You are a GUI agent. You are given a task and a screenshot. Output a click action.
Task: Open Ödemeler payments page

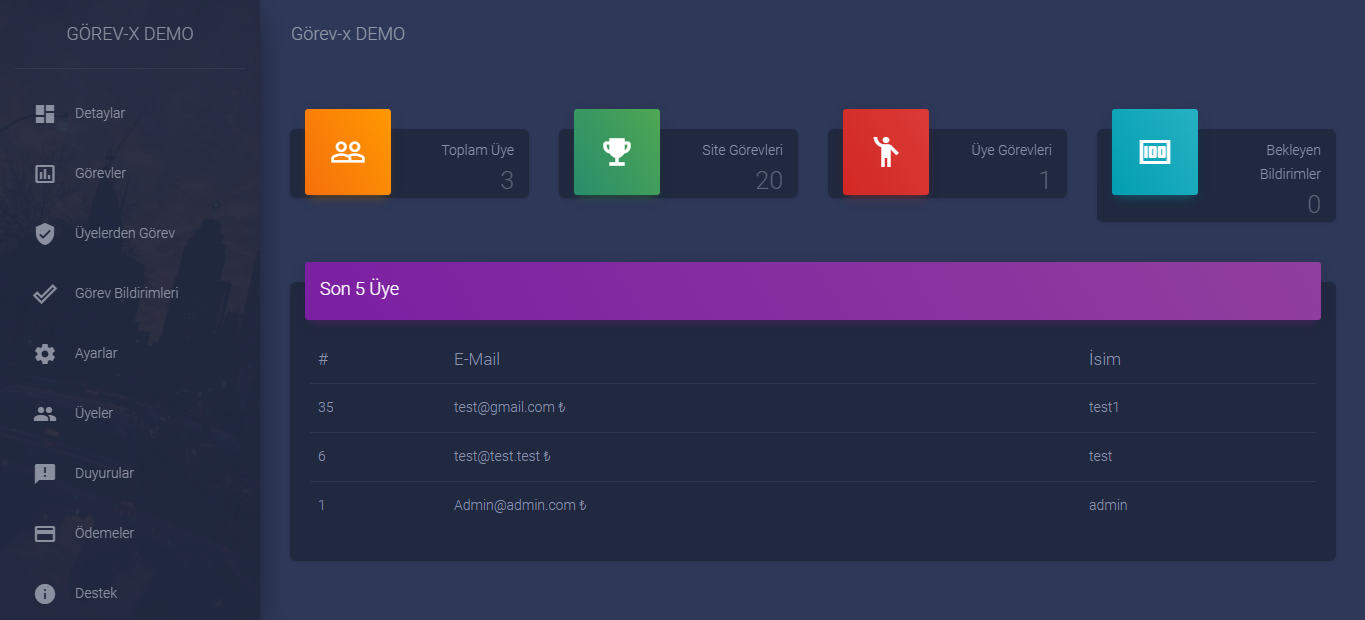tap(130, 533)
